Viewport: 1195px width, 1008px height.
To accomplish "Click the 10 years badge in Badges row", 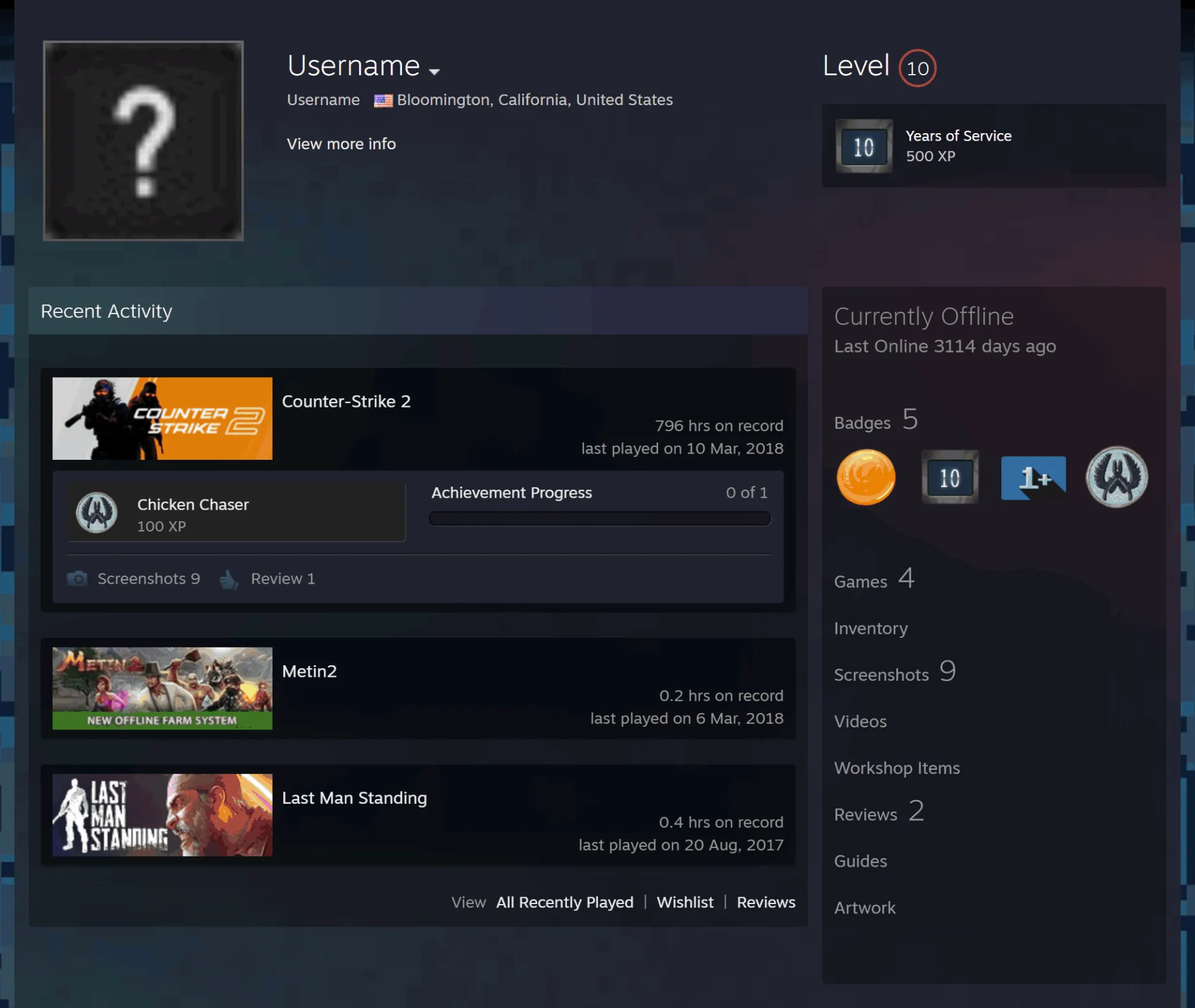I will tap(950, 477).
